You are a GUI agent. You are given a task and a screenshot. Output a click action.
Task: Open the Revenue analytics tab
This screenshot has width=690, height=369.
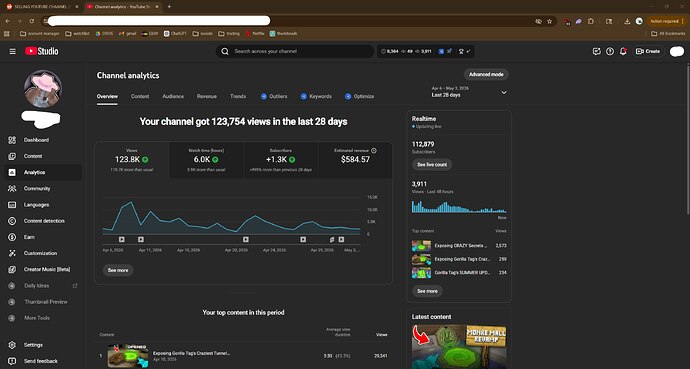[x=207, y=96]
